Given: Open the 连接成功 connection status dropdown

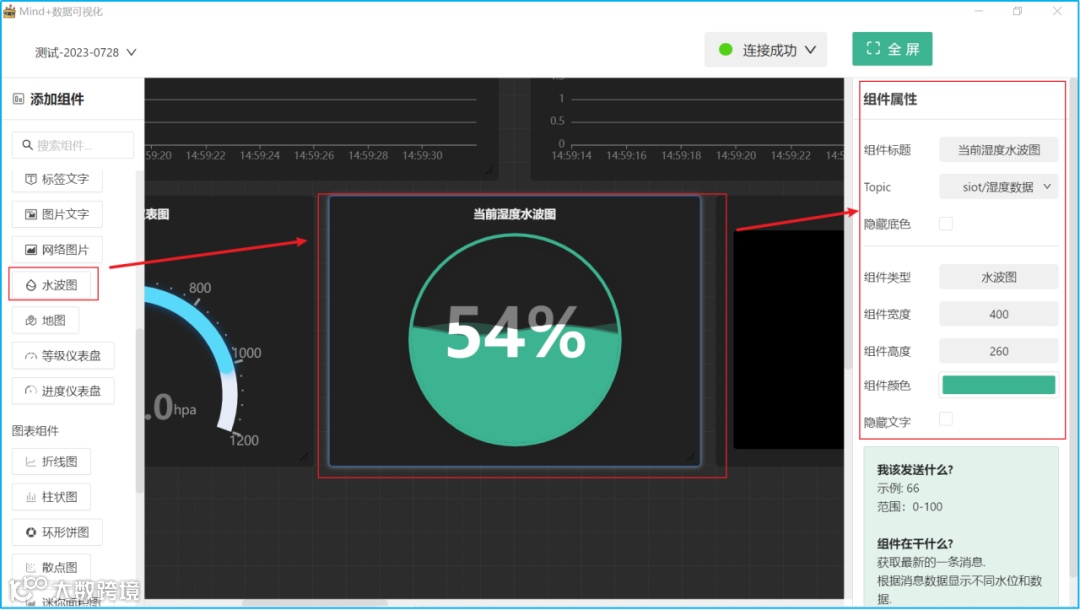Looking at the screenshot, I should [766, 50].
